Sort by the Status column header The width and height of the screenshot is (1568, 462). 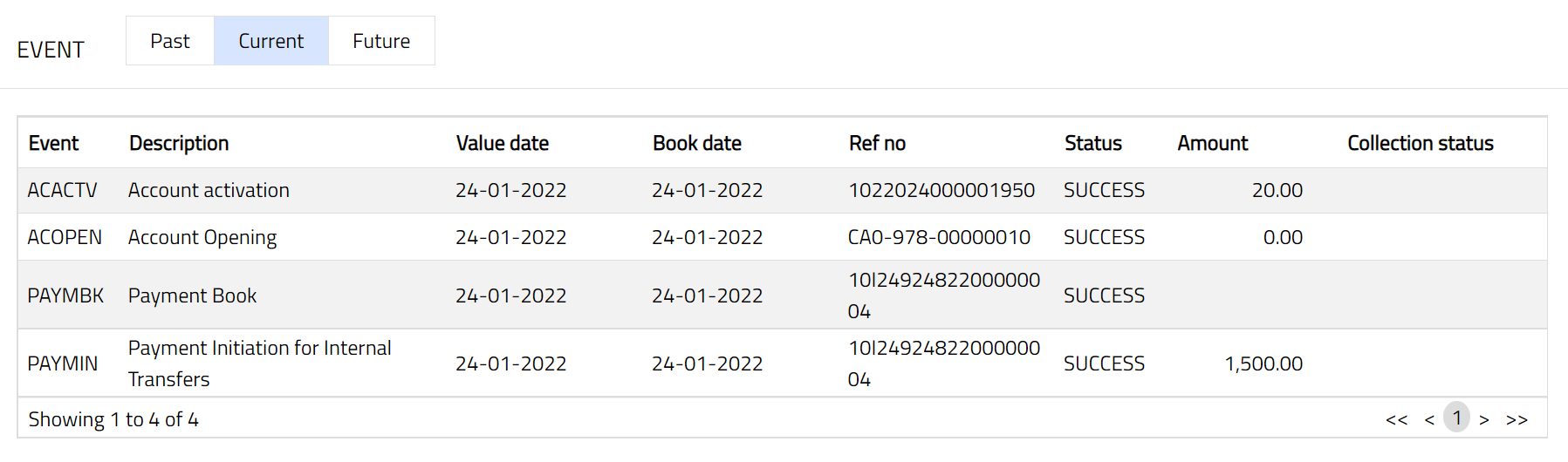[x=1093, y=143]
